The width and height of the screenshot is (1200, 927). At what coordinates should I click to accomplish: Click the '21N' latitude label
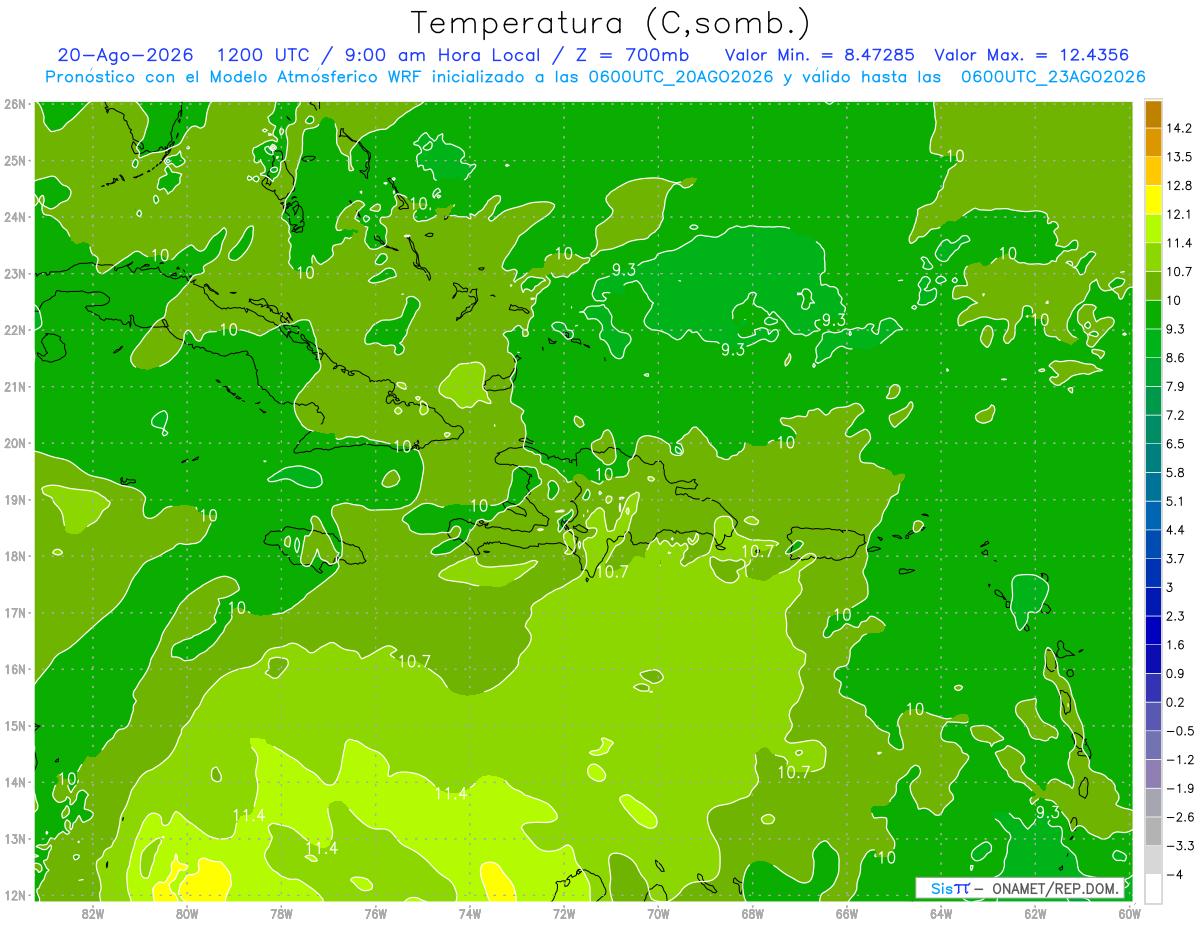pyautogui.click(x=15, y=386)
